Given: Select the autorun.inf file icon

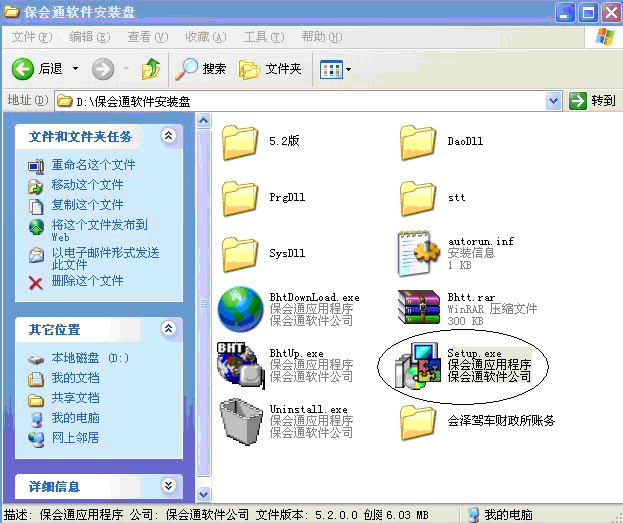Looking at the screenshot, I should 418,253.
